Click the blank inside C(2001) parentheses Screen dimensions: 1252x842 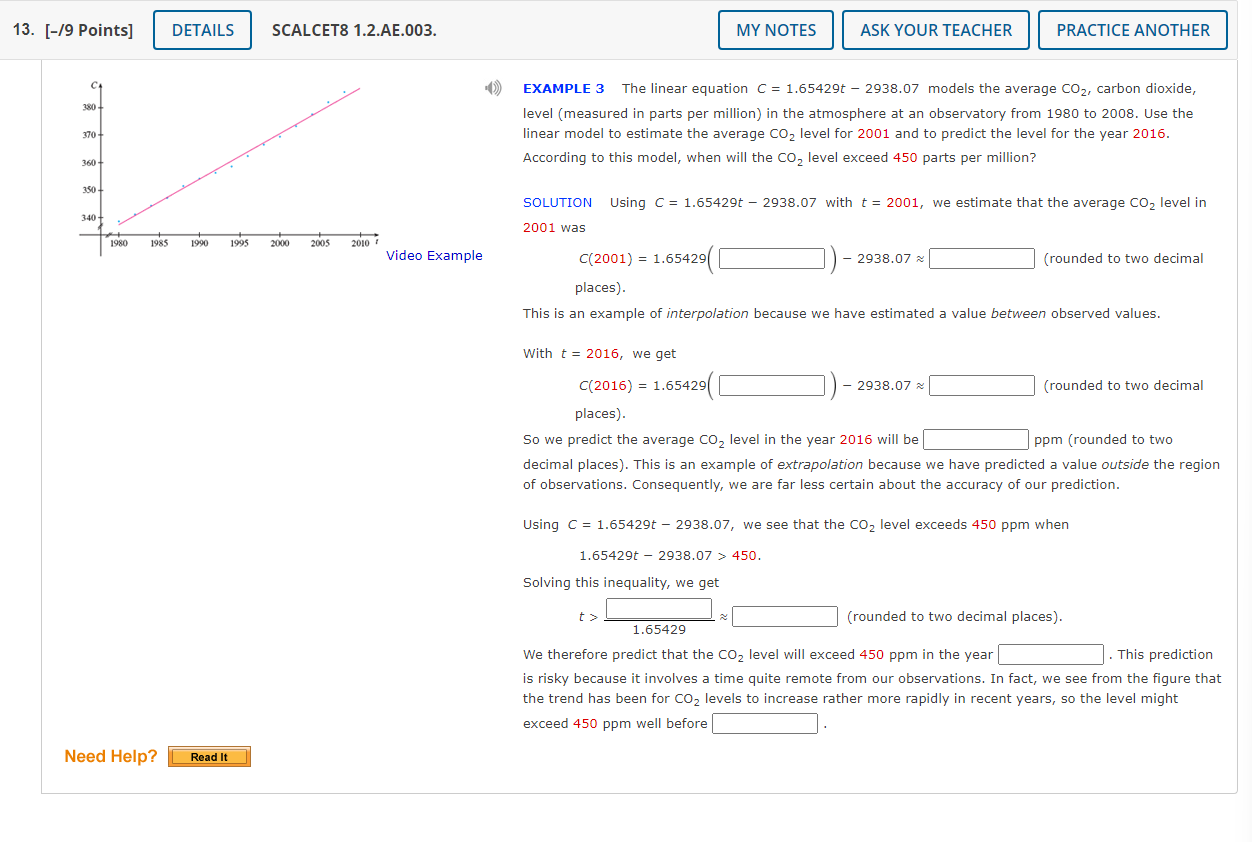(771, 258)
